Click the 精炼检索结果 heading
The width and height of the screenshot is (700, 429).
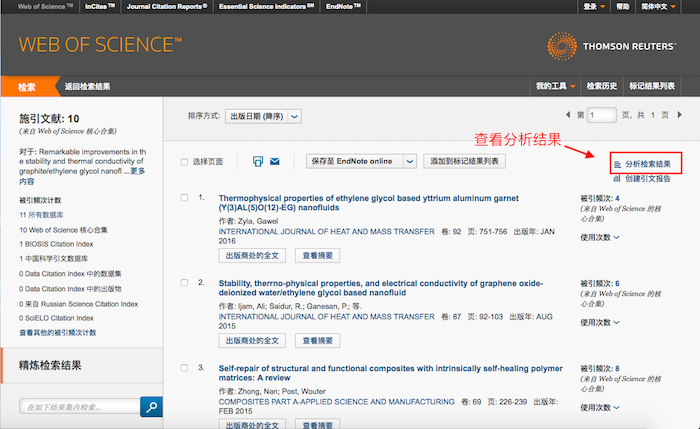(50, 366)
